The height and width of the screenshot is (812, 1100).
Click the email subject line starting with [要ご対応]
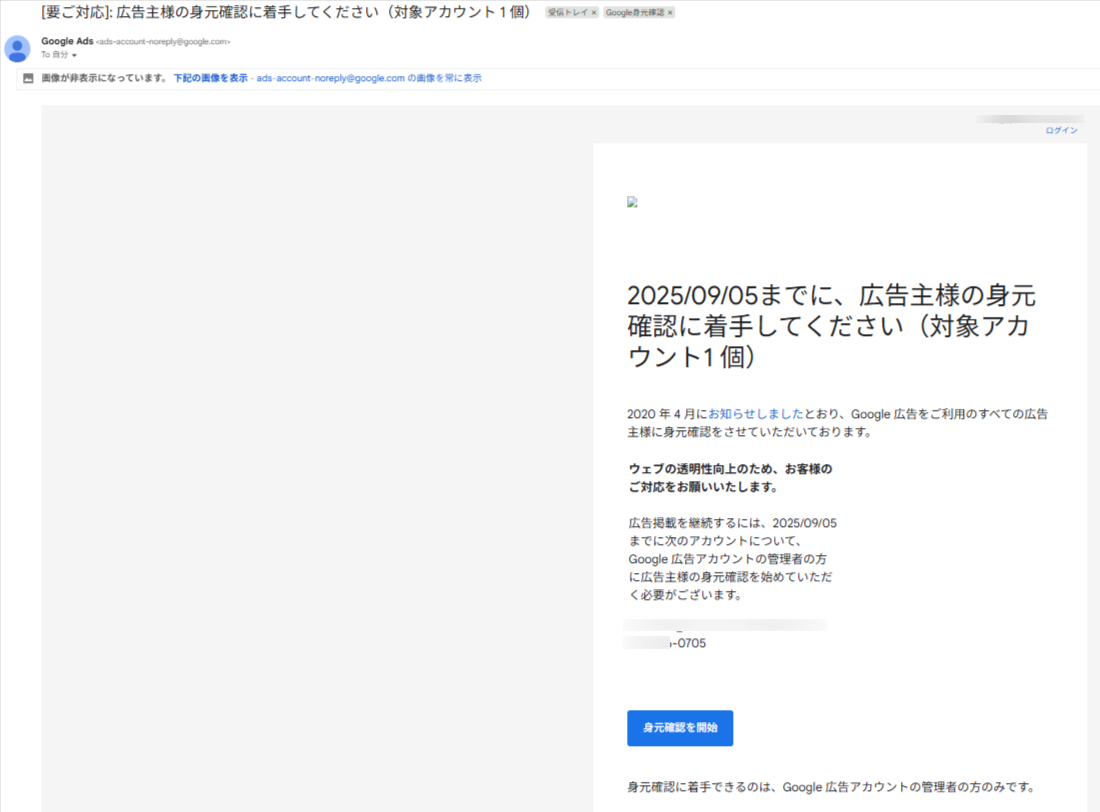tap(282, 13)
